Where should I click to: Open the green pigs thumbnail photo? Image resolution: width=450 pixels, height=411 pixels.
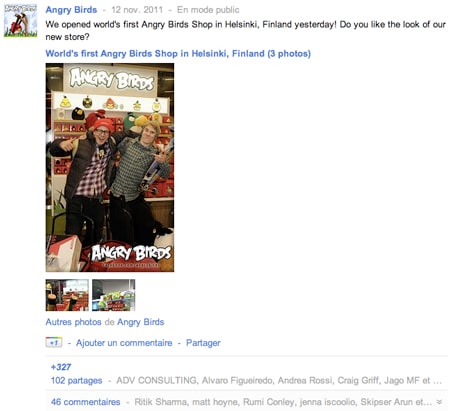114,295
